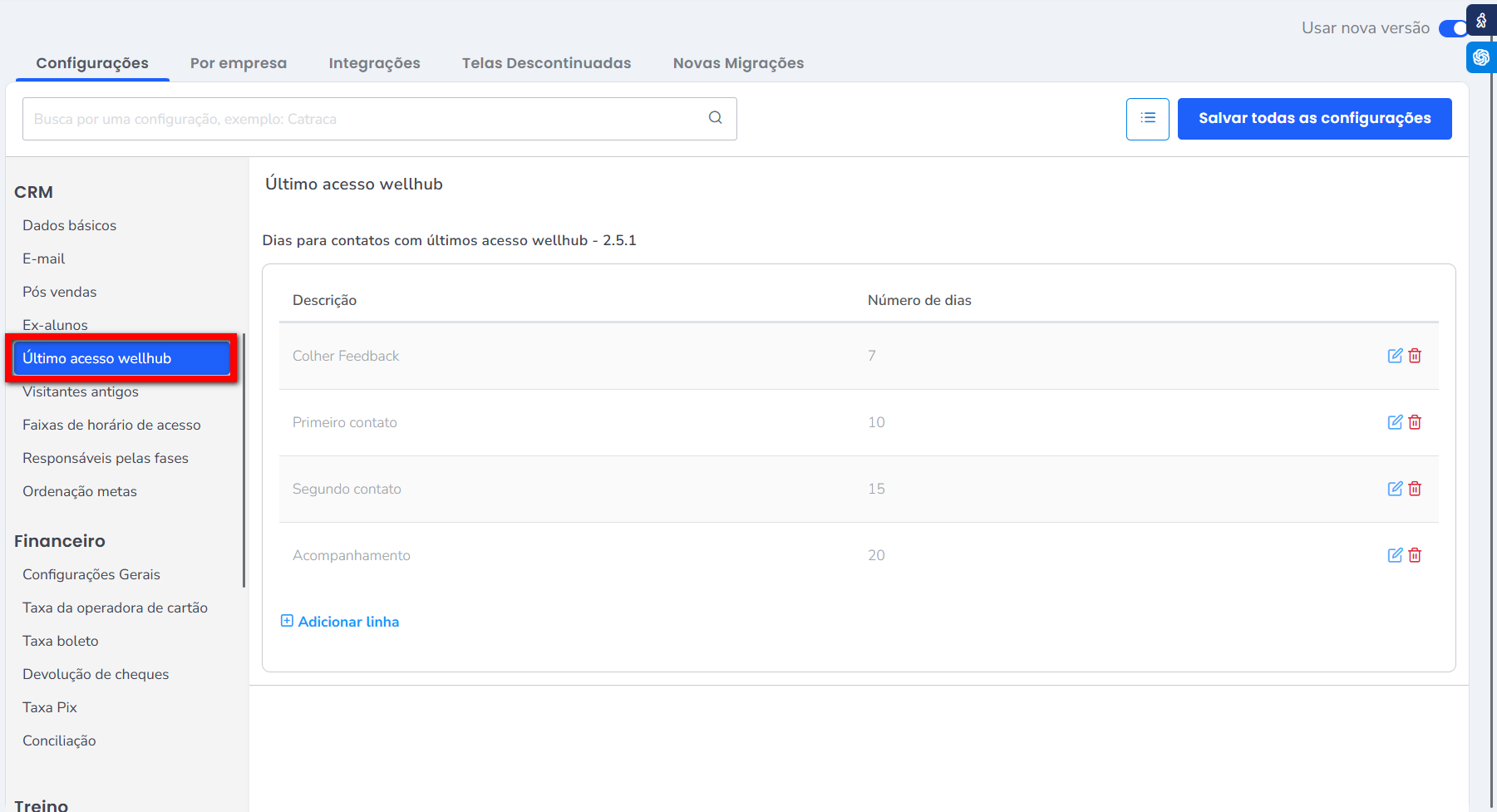
Task: Open the Integrações tab
Action: [374, 63]
